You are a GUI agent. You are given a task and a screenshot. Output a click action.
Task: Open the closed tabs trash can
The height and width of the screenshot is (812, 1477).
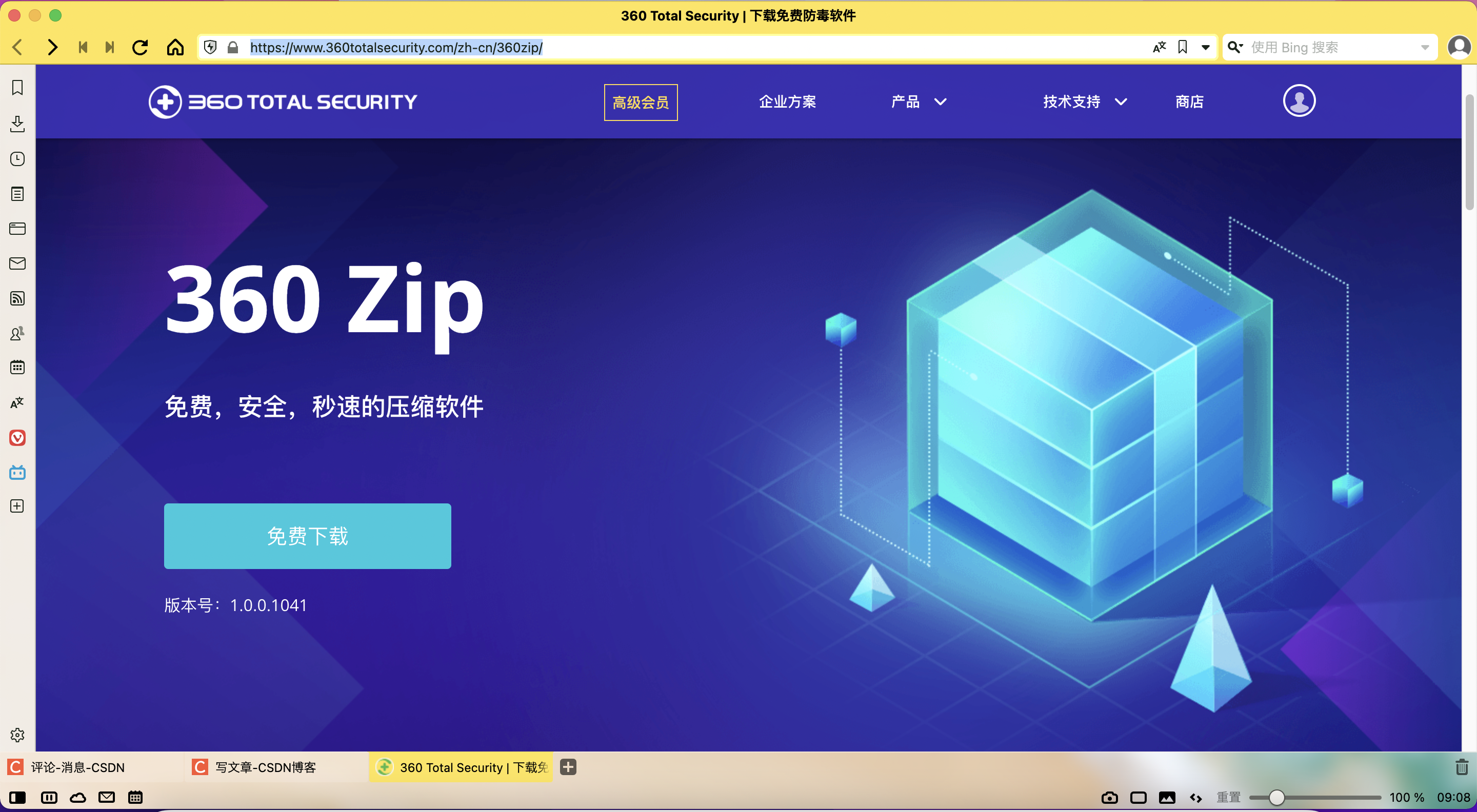pyautogui.click(x=1462, y=767)
